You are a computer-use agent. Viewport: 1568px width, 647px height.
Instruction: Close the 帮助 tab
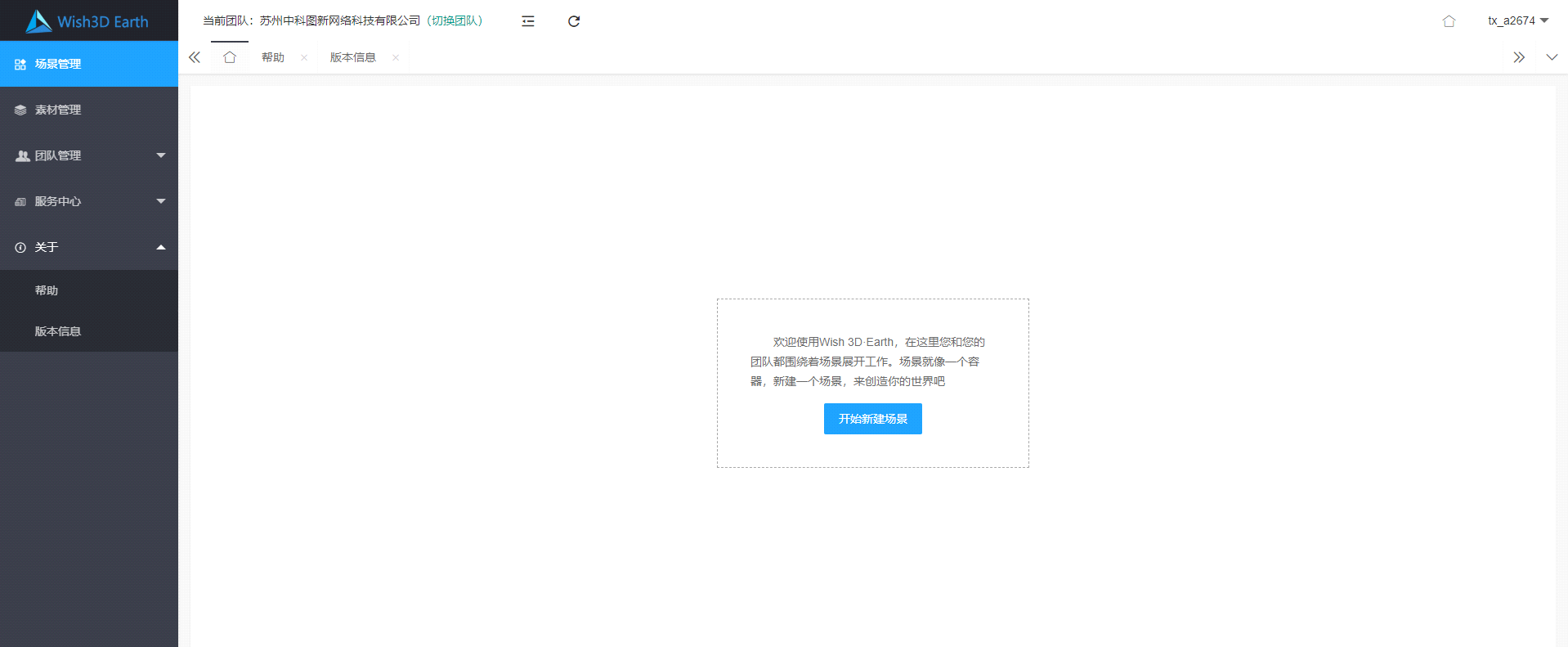coord(304,57)
